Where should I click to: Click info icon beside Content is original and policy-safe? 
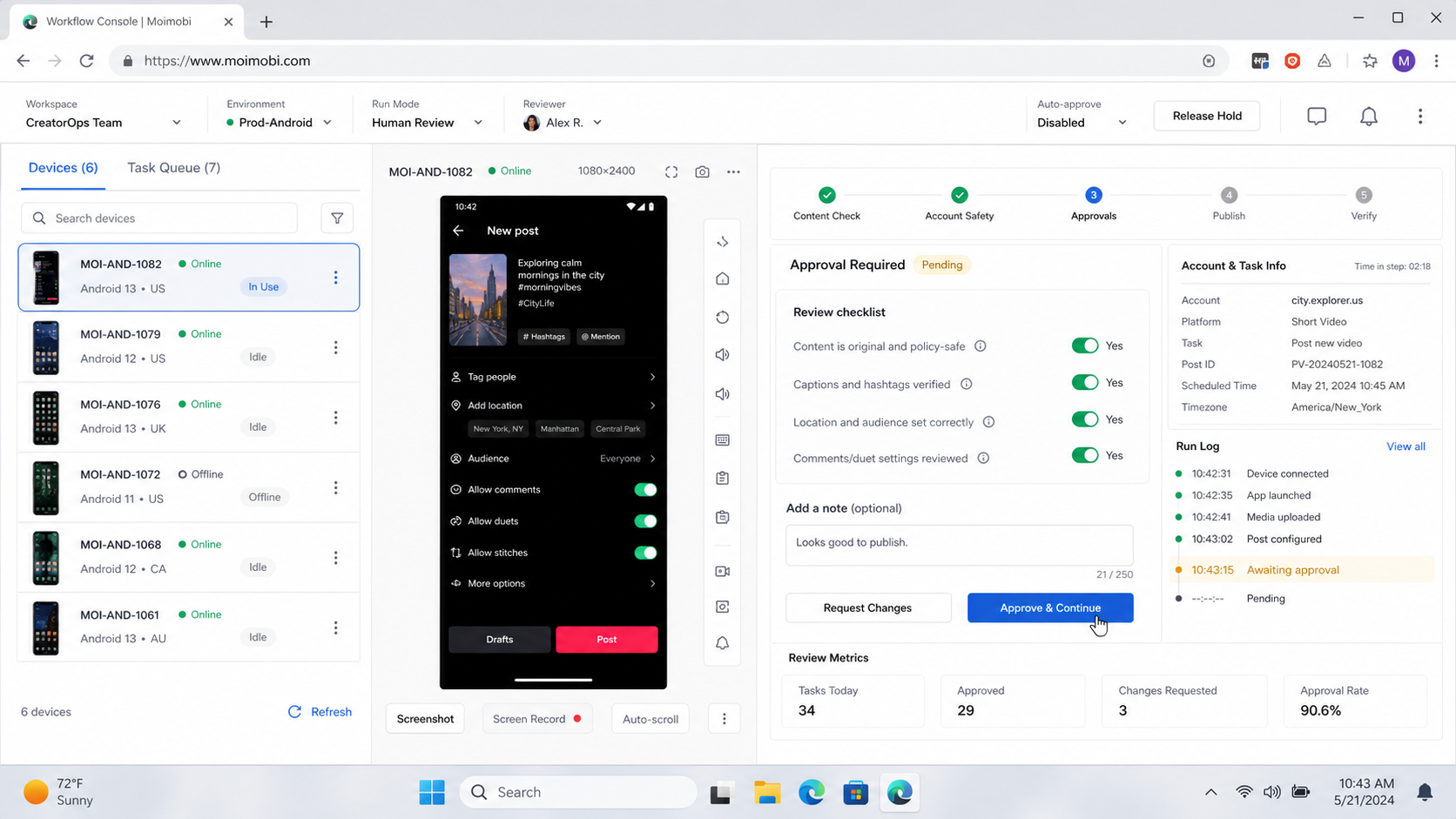(x=981, y=346)
